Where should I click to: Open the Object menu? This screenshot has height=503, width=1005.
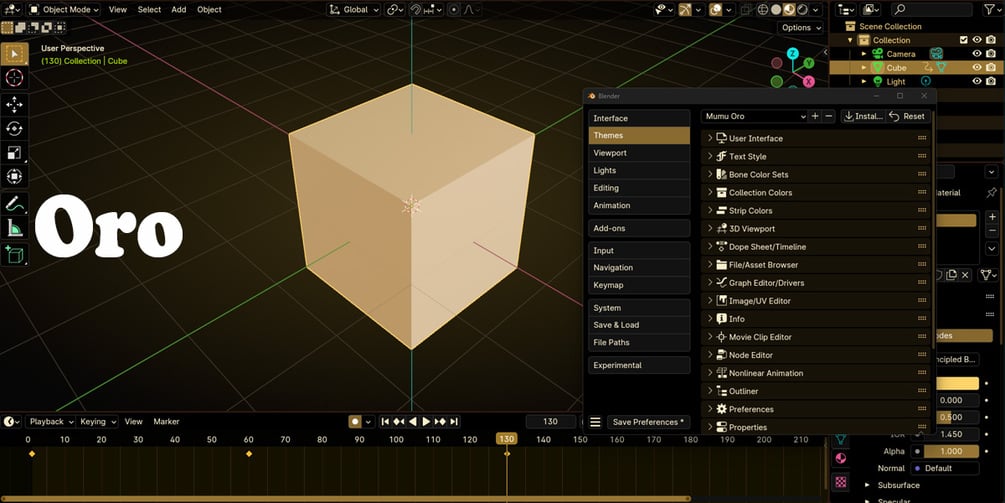(x=209, y=10)
